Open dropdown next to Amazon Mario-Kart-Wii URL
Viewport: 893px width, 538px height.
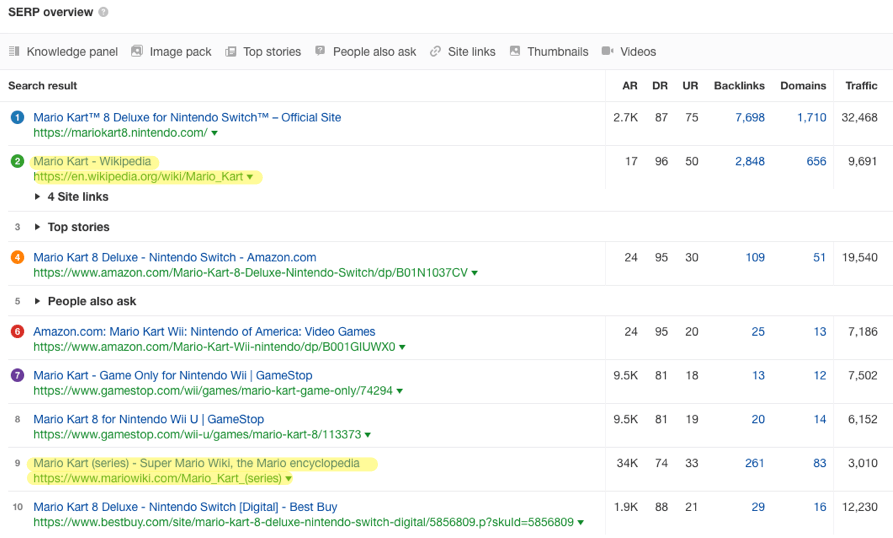pos(402,347)
